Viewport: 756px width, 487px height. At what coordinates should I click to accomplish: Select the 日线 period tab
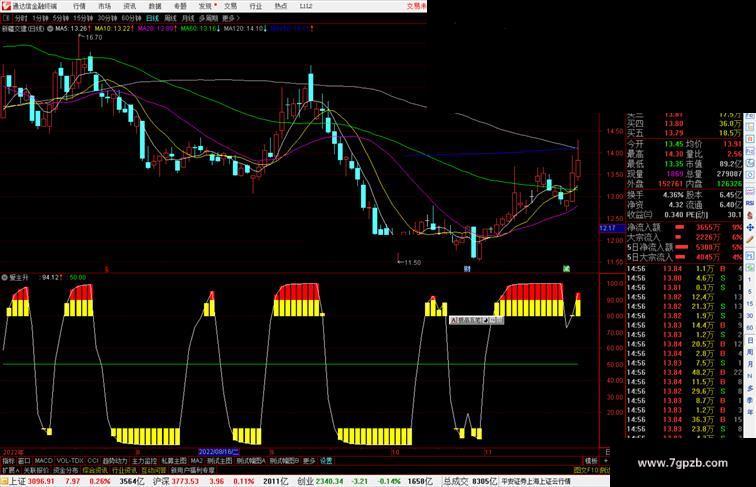pyautogui.click(x=152, y=18)
